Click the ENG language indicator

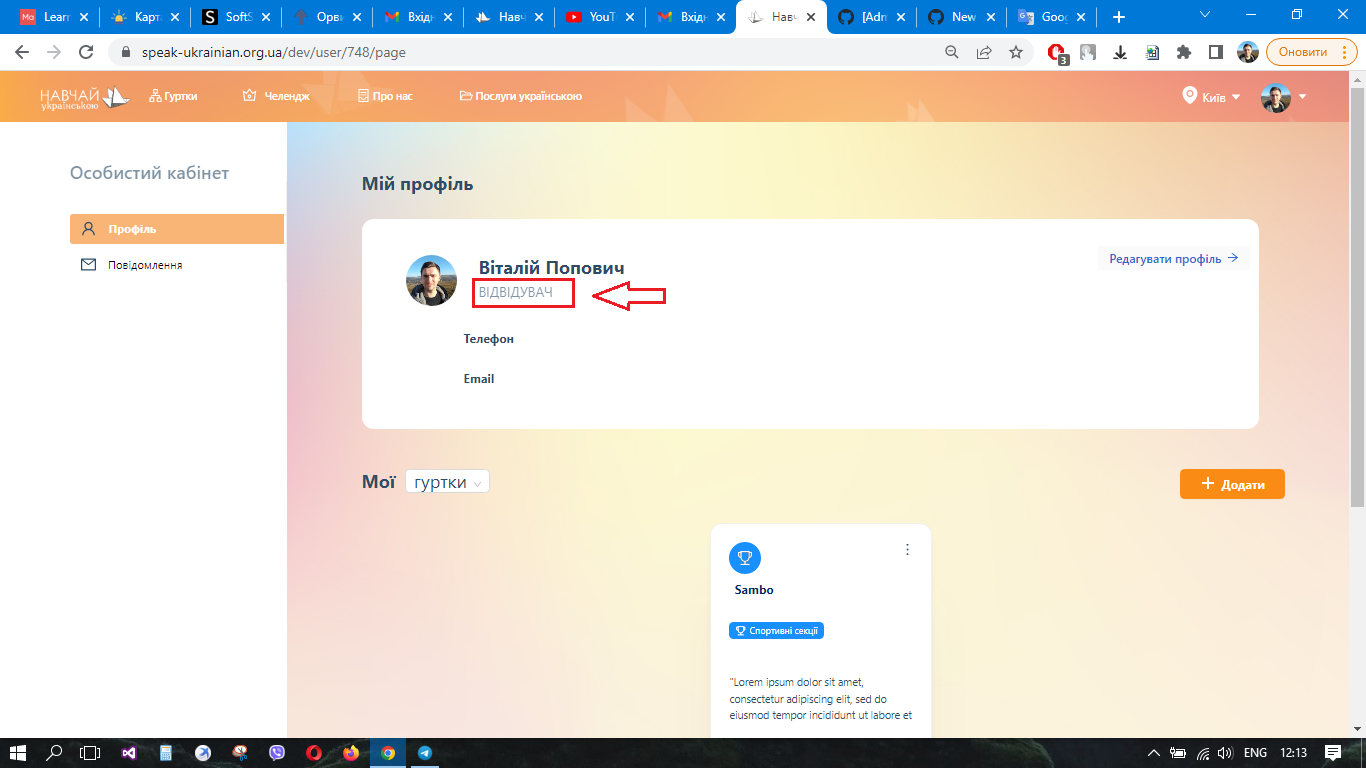1256,753
